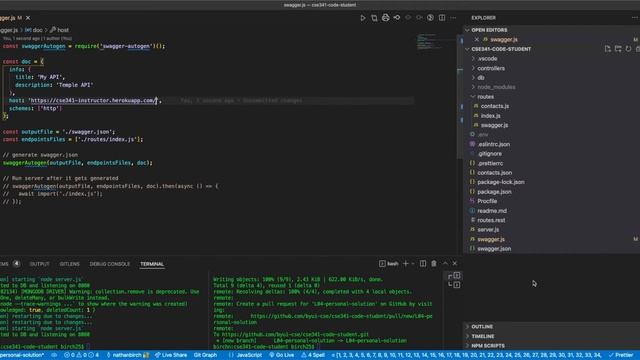The height and width of the screenshot is (360, 640).
Task: Open package-lock.json file
Action: point(501,182)
